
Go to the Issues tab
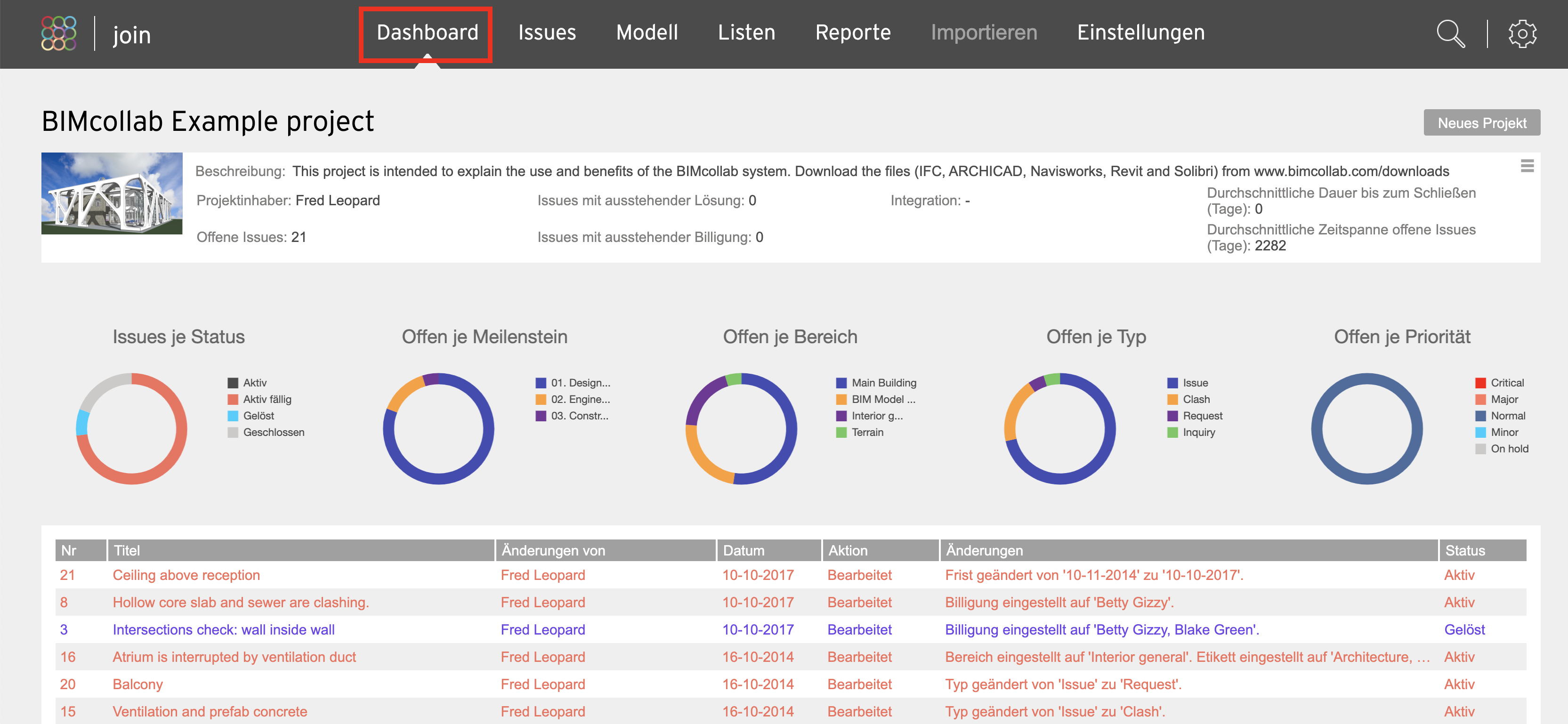(547, 32)
